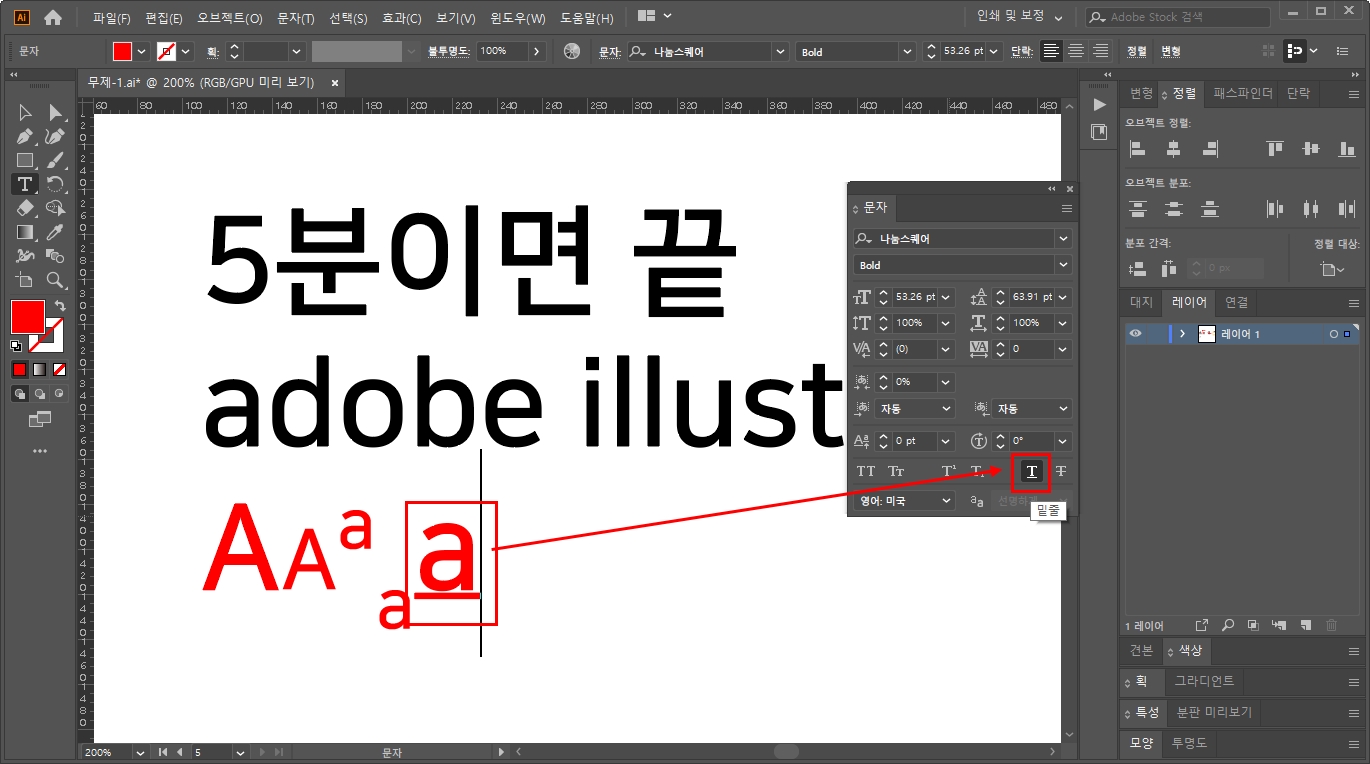Select the Eyedropper tool
The height and width of the screenshot is (764, 1370).
[55, 232]
